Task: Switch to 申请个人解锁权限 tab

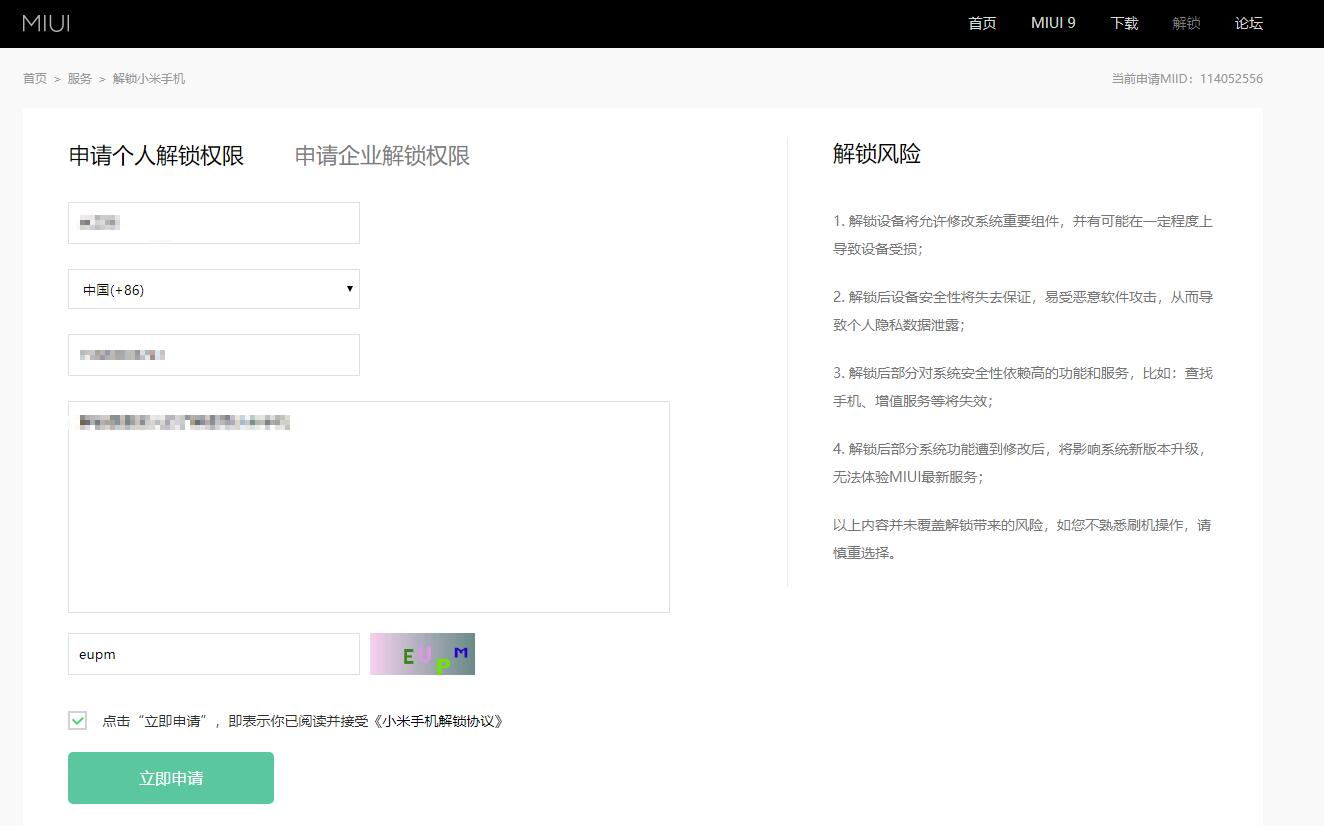Action: pyautogui.click(x=155, y=155)
